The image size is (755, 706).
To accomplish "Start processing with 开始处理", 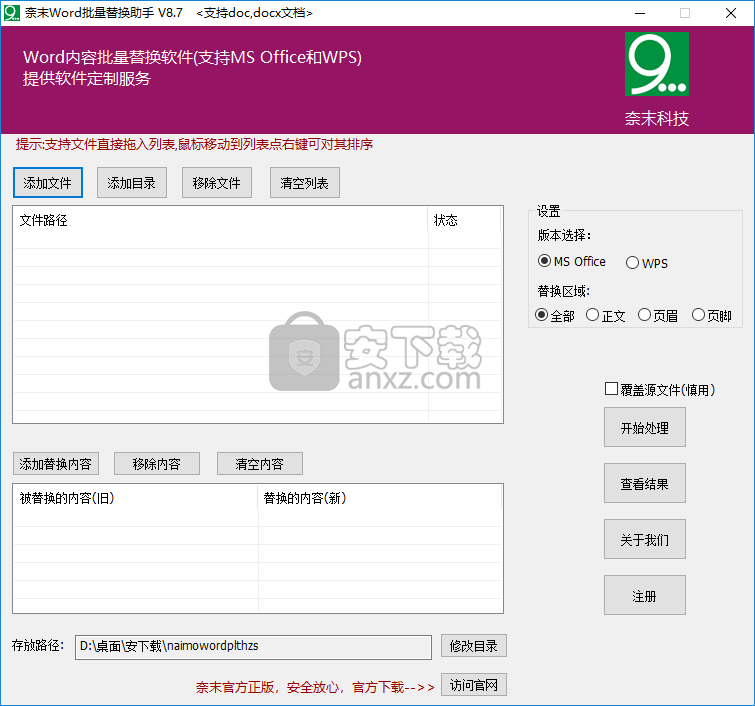I will pos(645,427).
